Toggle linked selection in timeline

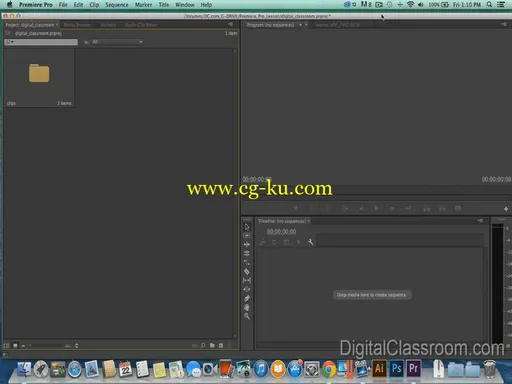[x=286, y=242]
